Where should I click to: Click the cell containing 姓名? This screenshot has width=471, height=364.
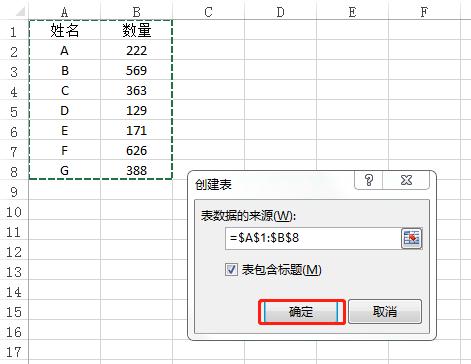(x=65, y=30)
